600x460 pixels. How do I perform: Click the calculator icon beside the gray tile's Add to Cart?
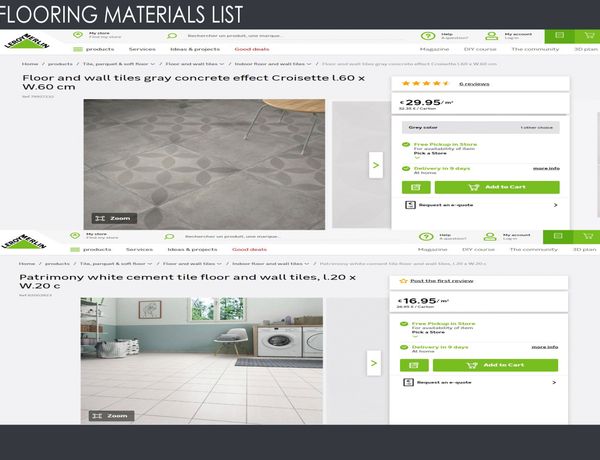pyautogui.click(x=415, y=187)
